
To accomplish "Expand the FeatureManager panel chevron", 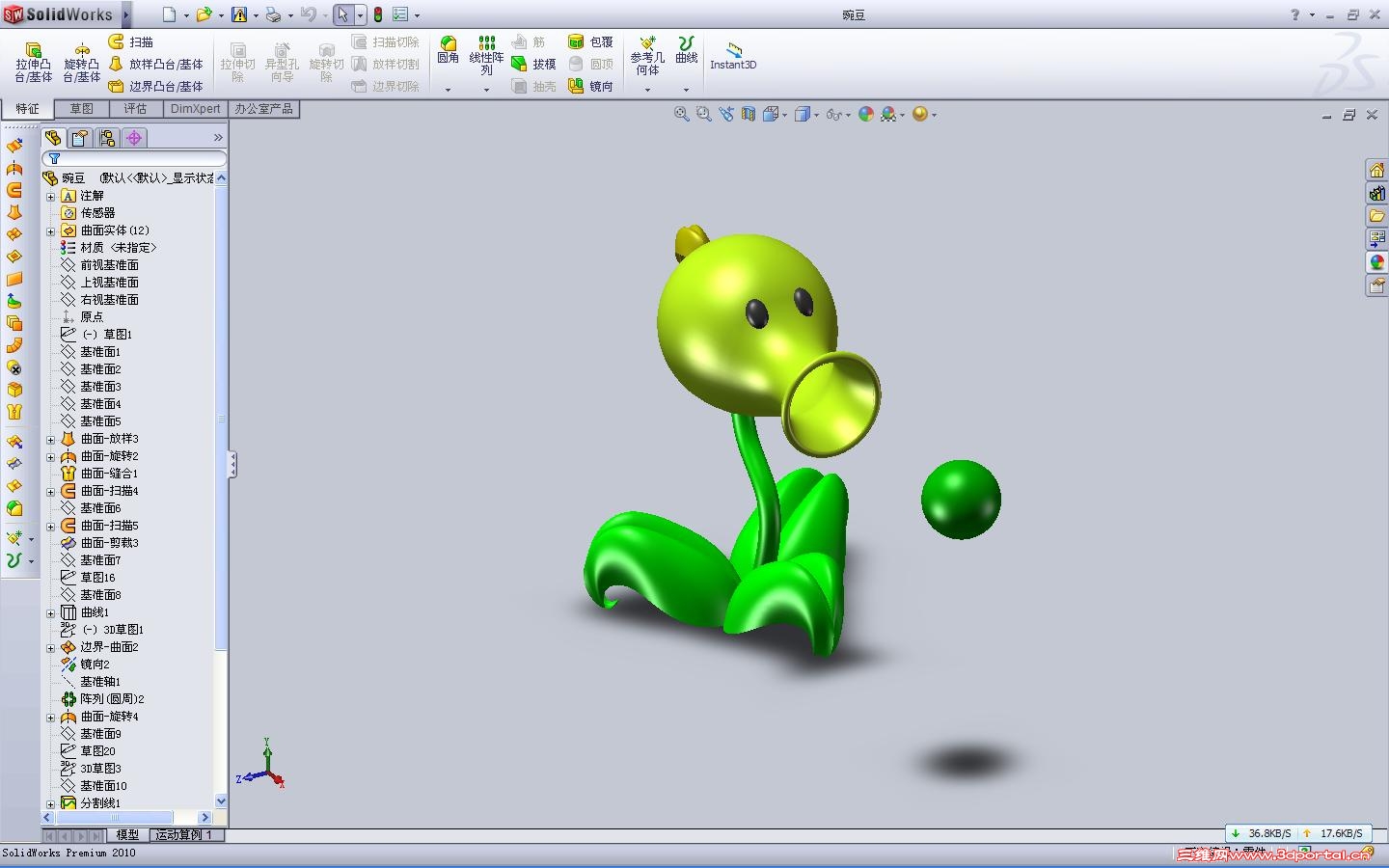I will pyautogui.click(x=218, y=138).
